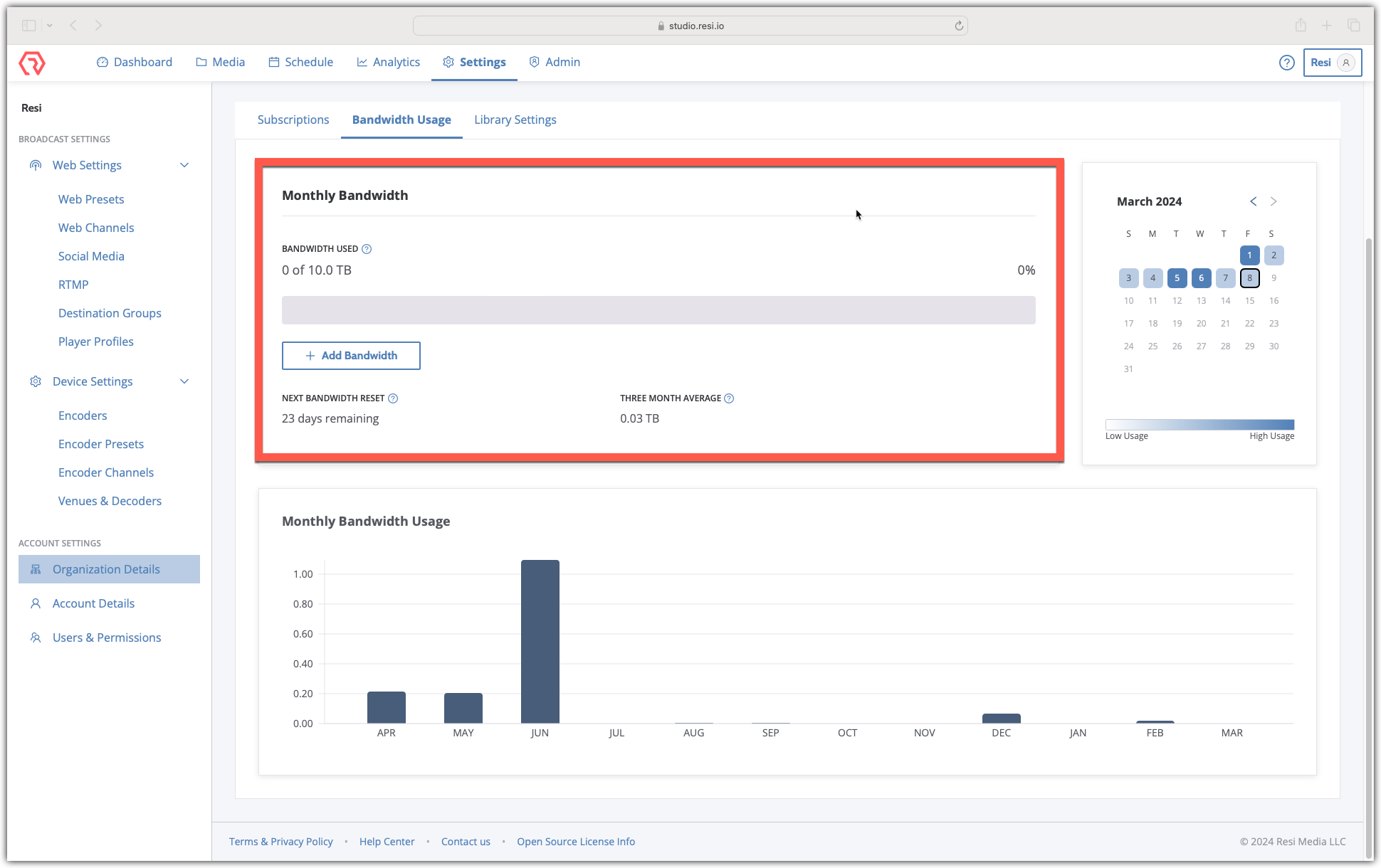
Task: Click Next Bandwidth Reset info icon
Action: click(393, 398)
